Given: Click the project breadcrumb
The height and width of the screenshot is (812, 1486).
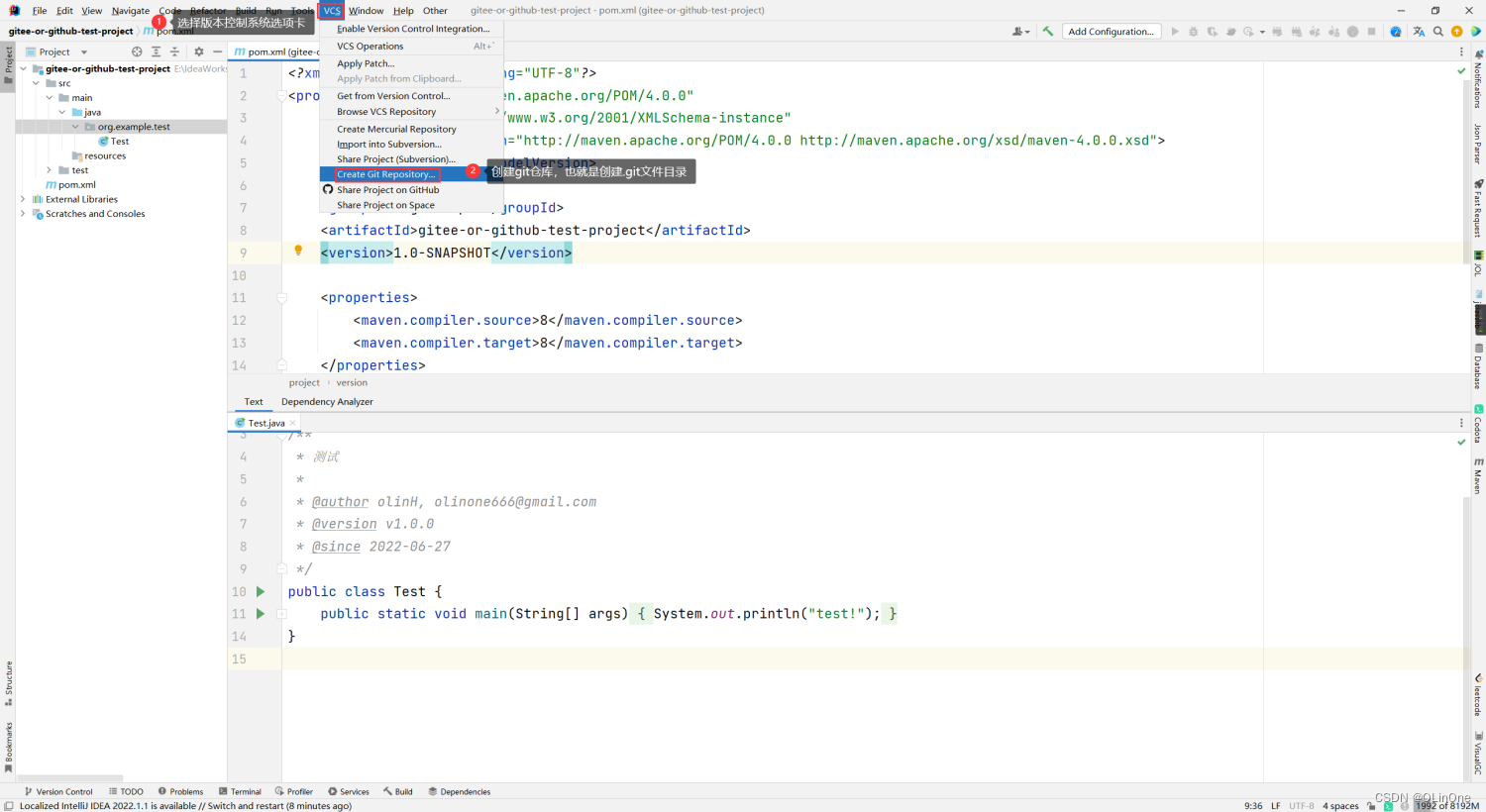Looking at the screenshot, I should pyautogui.click(x=304, y=383).
